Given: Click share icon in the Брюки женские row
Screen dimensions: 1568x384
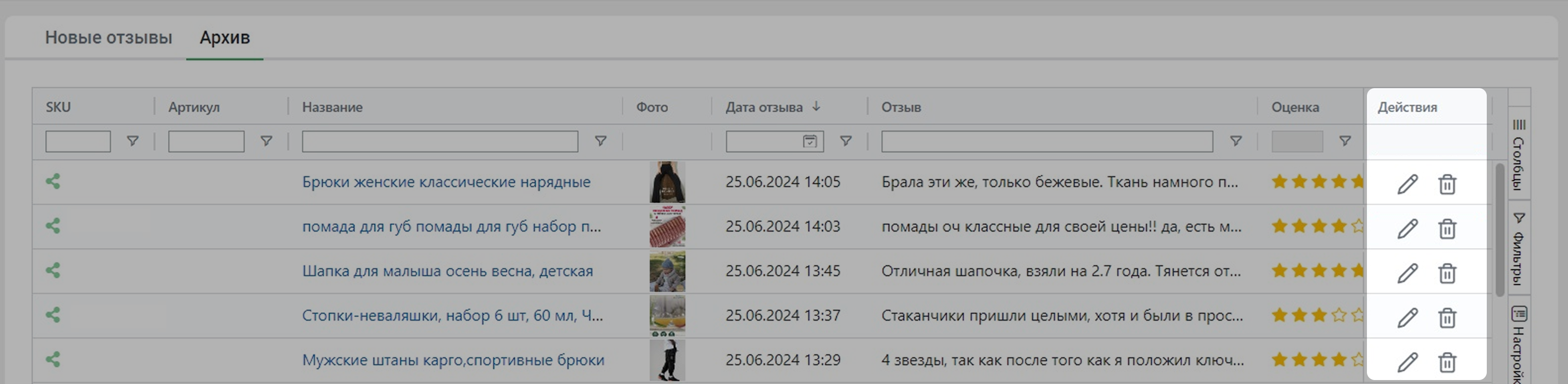Looking at the screenshot, I should [53, 181].
